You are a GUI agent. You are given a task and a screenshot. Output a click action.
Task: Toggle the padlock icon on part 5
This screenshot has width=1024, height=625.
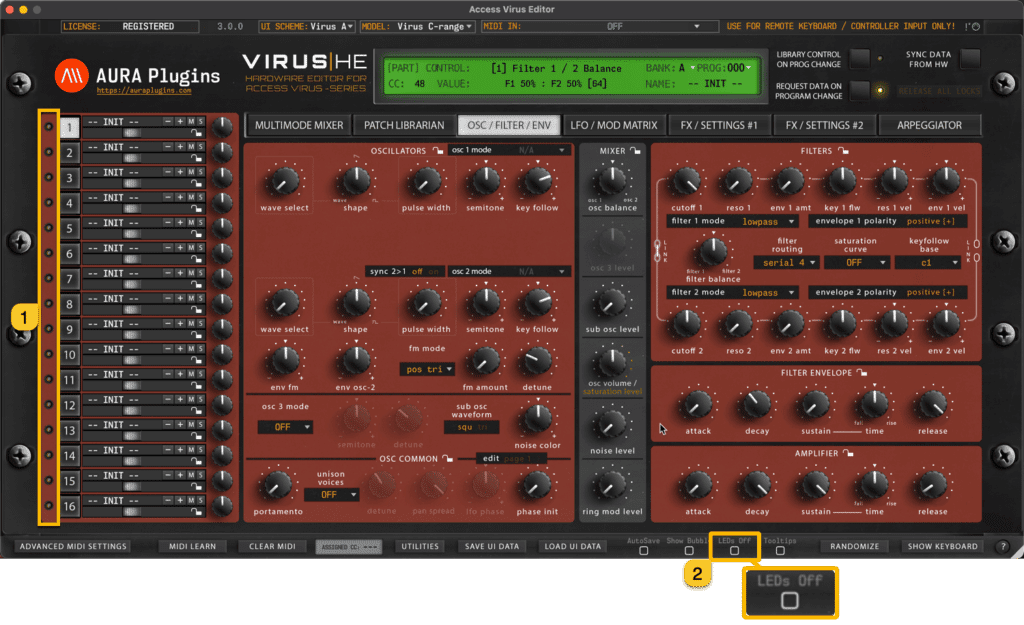pos(196,234)
